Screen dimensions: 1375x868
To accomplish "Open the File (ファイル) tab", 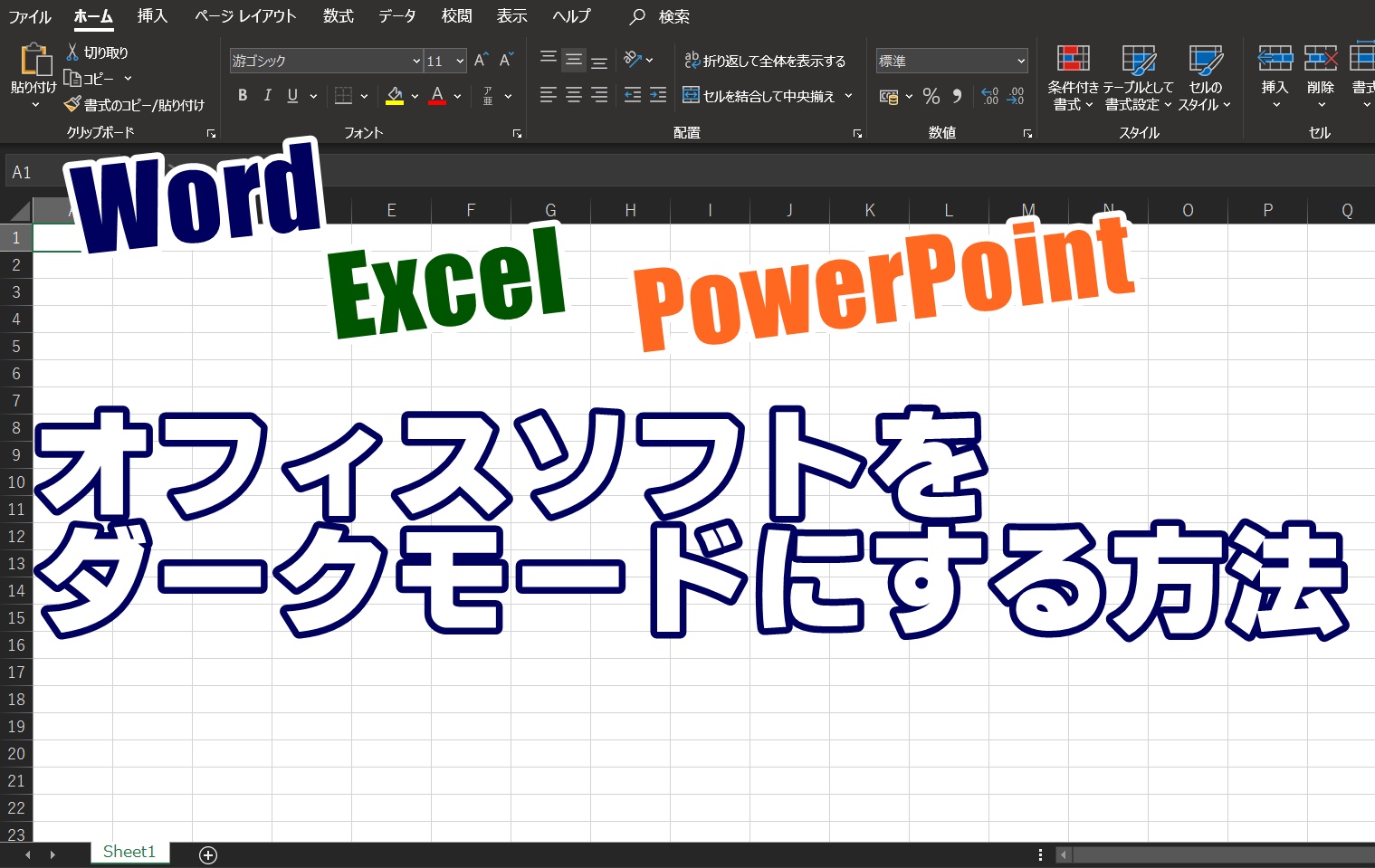I will pos(30,16).
